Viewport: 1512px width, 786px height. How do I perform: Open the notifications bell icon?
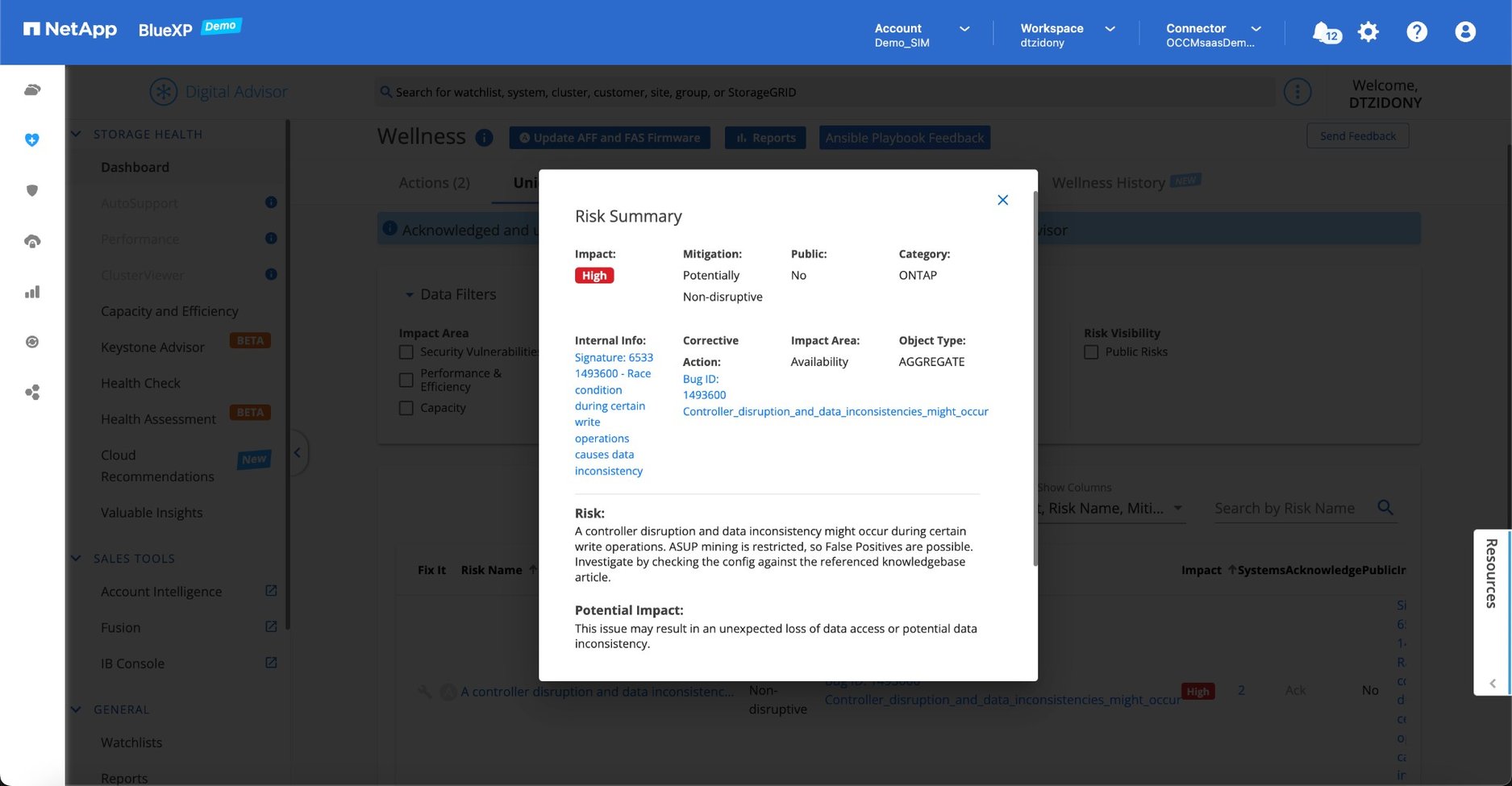click(1324, 32)
